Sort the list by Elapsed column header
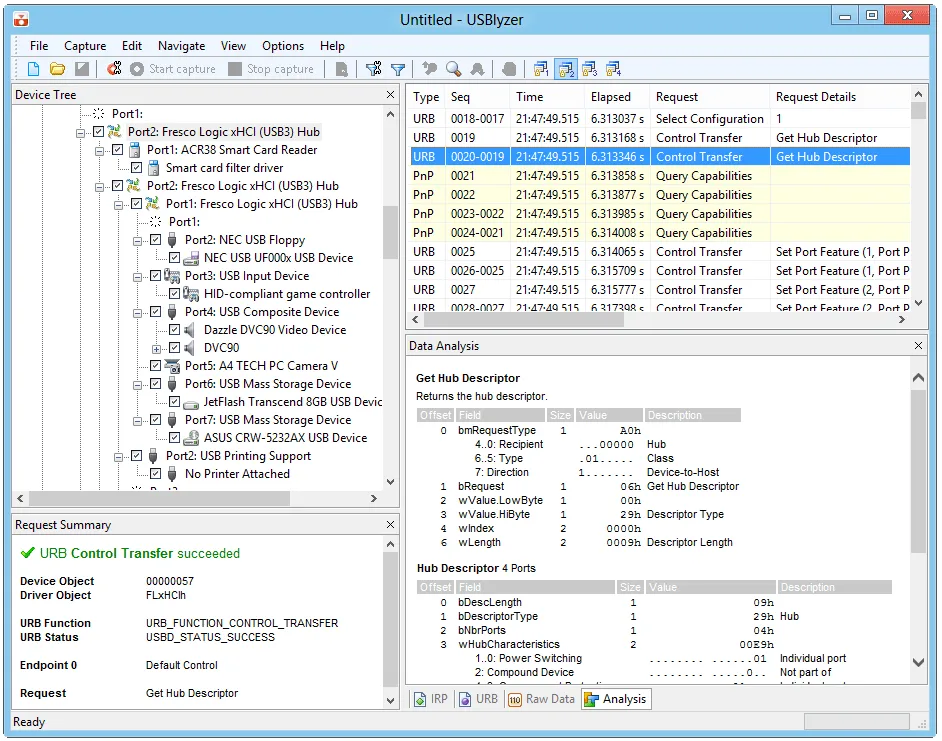 [x=611, y=97]
